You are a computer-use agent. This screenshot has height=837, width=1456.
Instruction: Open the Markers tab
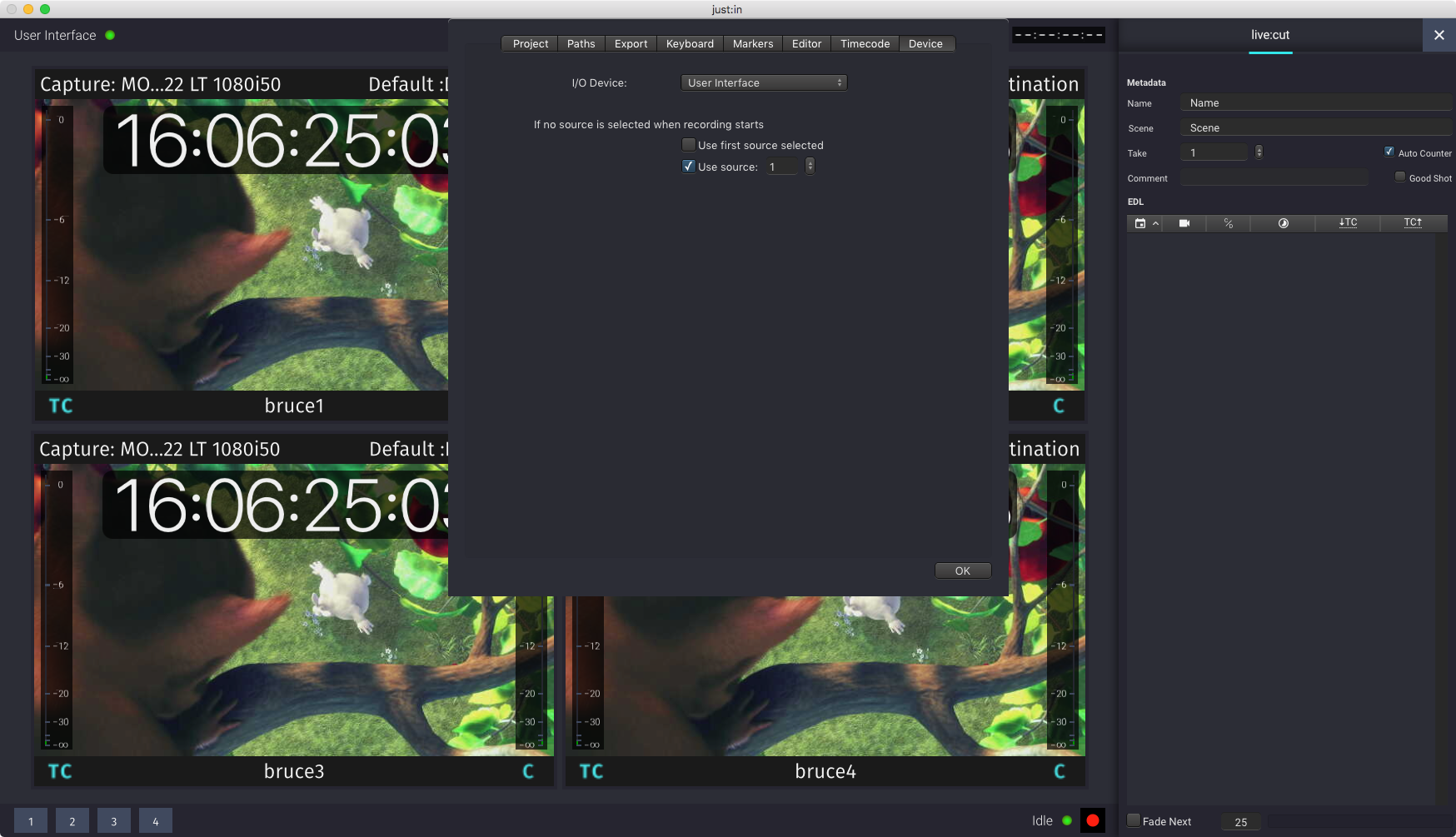[753, 43]
